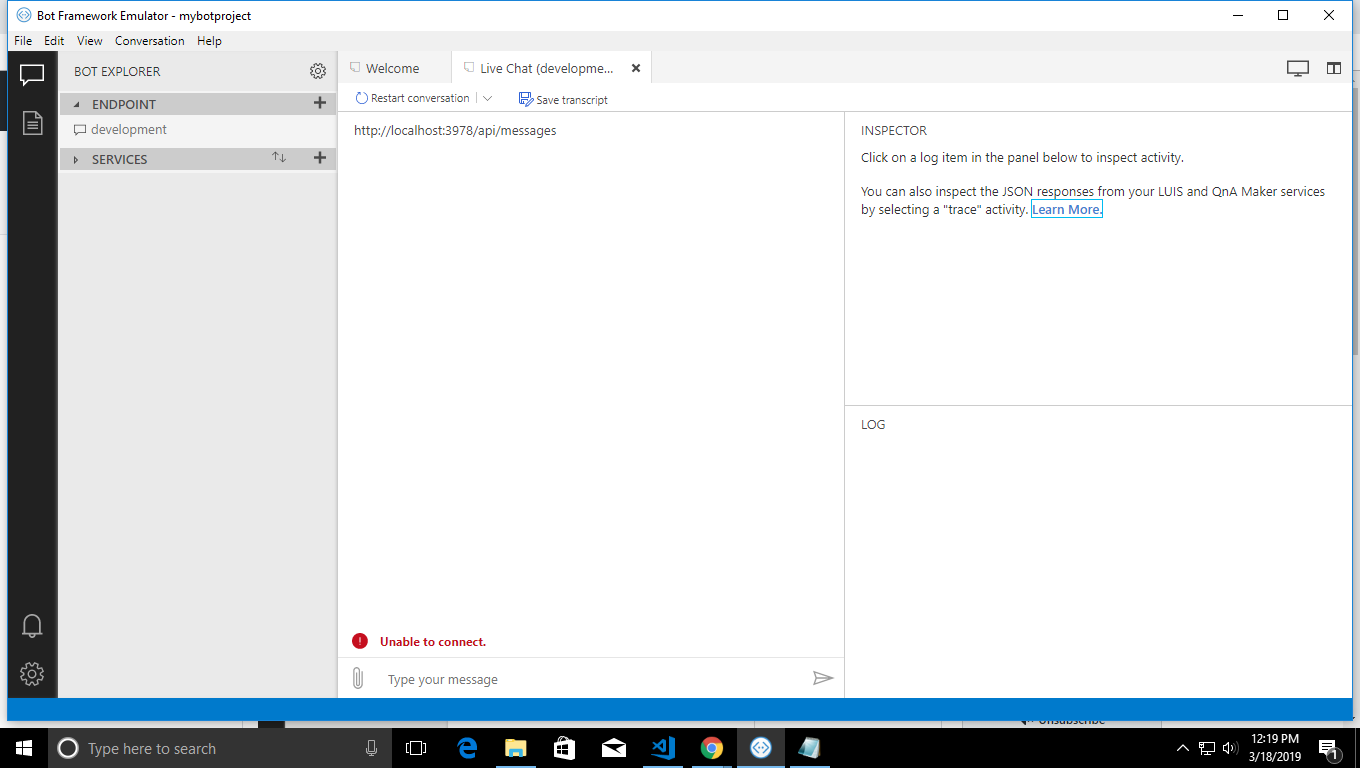Expand the SERVICES section

click(77, 158)
